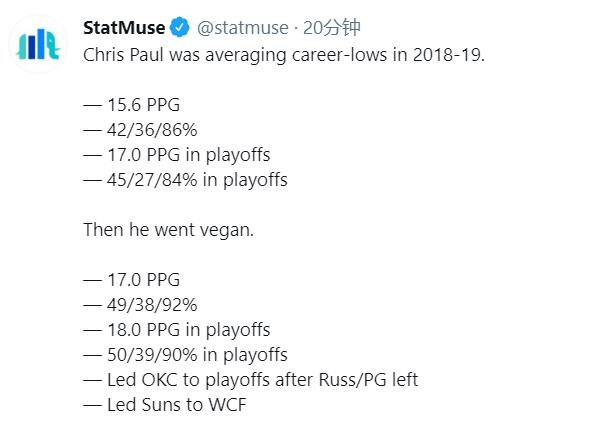Image resolution: width=603 pixels, height=429 pixels.
Task: Open the StatMuse profile avatar
Action: click(38, 45)
